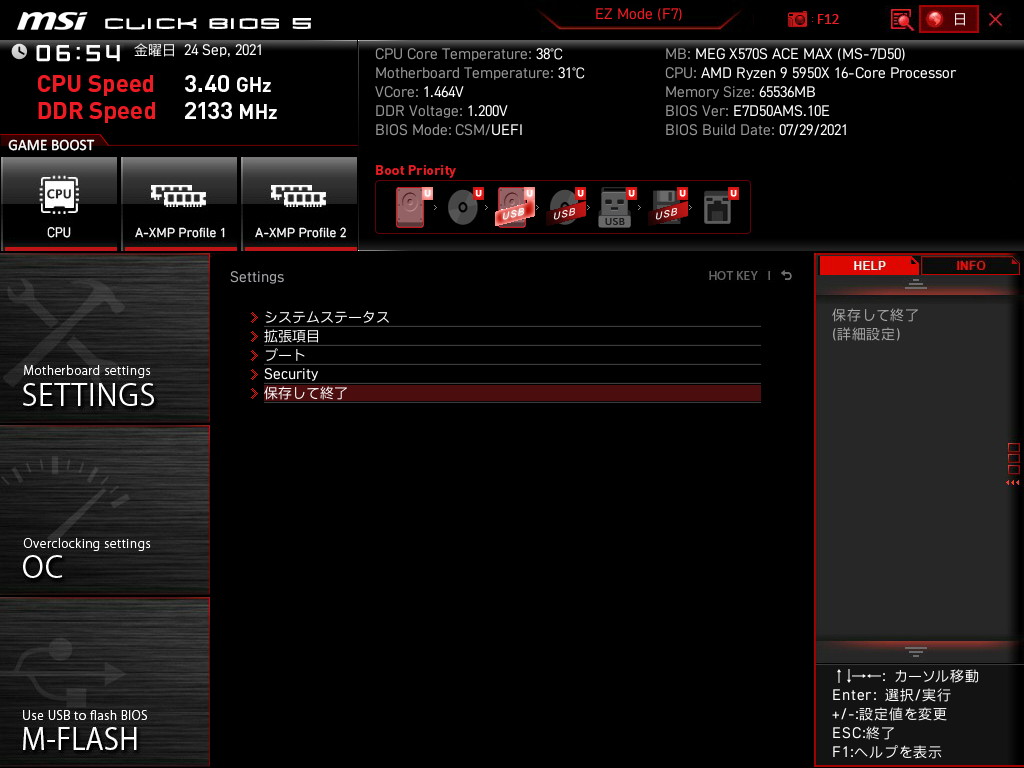Collapse the side panel with red arrows

point(1013,483)
